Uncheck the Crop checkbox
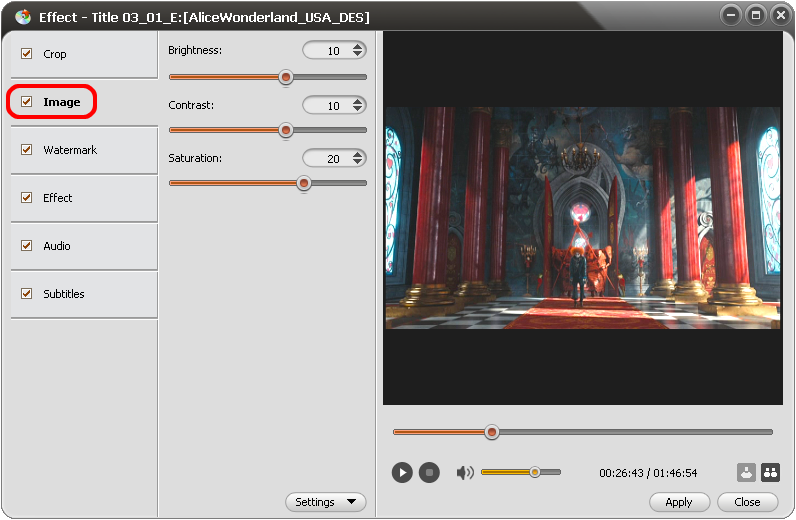This screenshot has width=796, height=520. 26,53
